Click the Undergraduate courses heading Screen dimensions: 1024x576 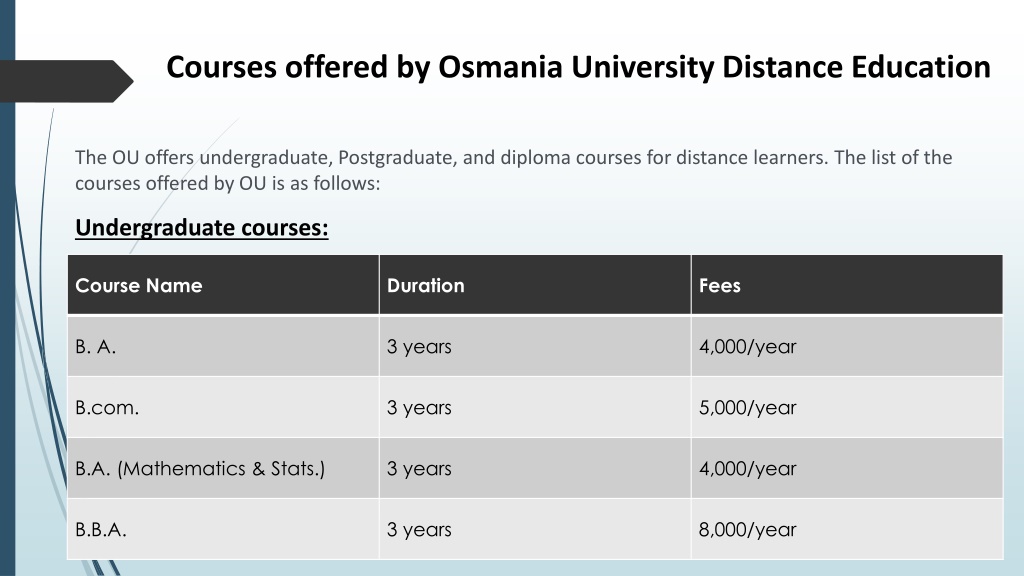(201, 227)
